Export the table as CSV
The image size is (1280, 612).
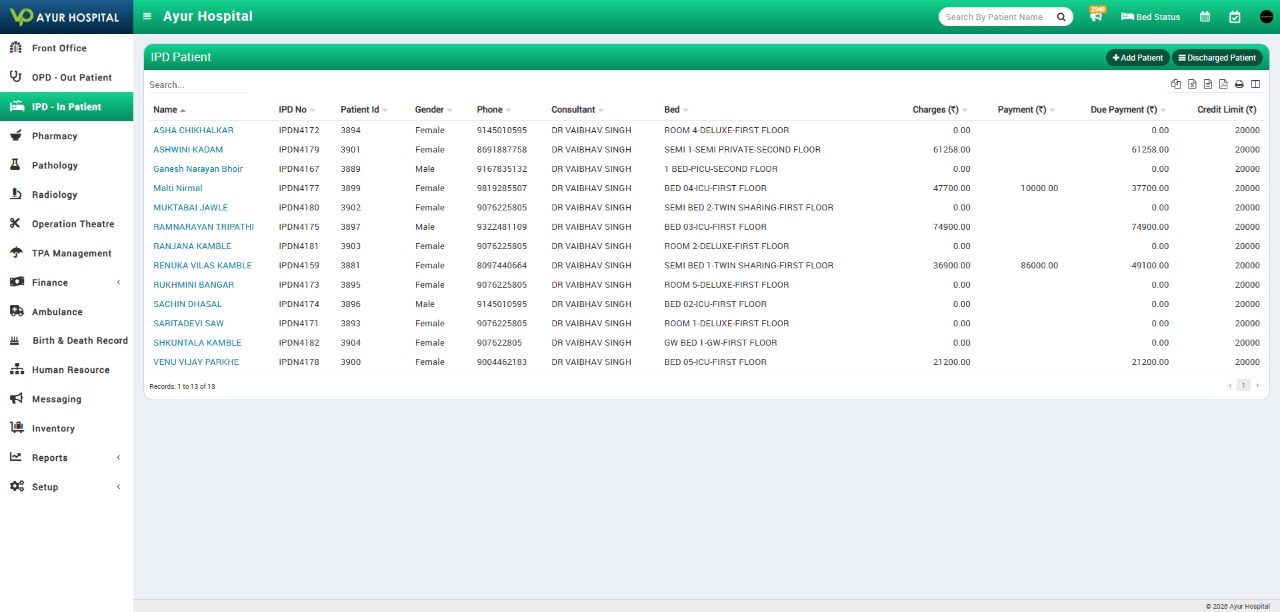(1207, 84)
